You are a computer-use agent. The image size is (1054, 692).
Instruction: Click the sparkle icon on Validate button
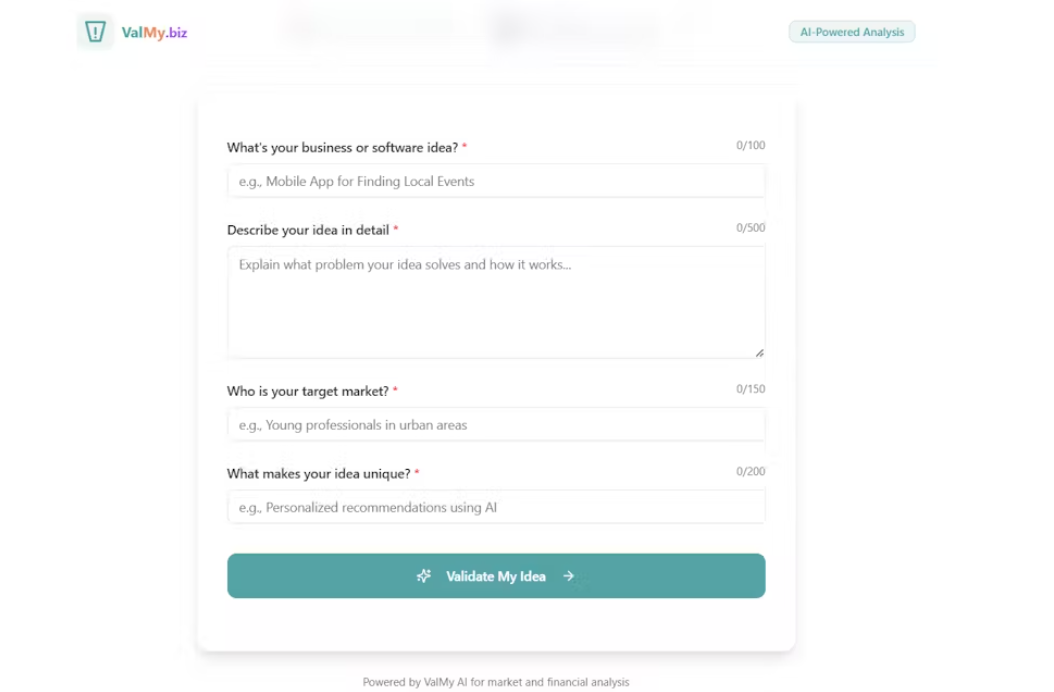423,576
